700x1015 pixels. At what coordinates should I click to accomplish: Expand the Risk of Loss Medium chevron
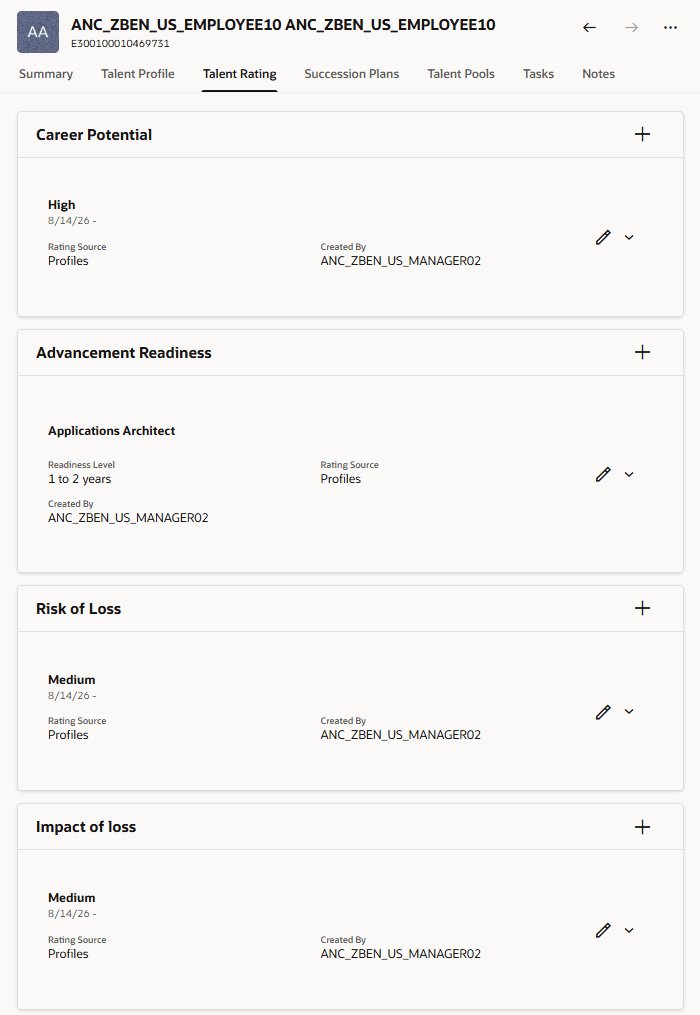pos(629,712)
